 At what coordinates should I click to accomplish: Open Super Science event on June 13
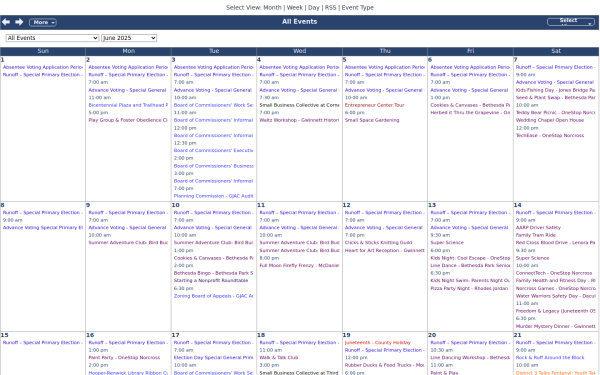point(447,243)
